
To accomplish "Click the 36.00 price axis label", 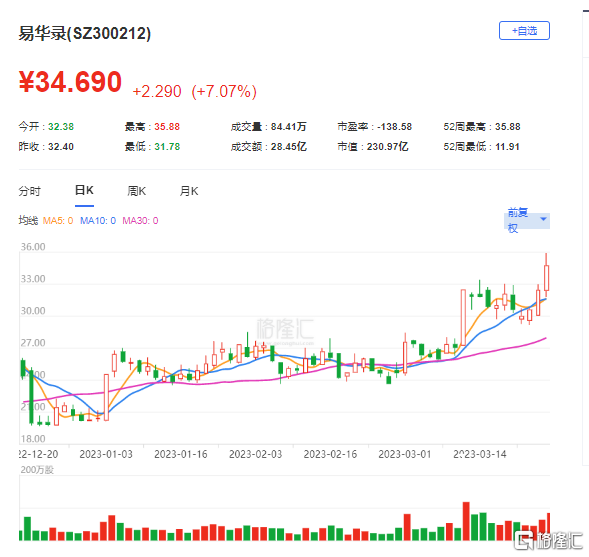I will tap(33, 247).
